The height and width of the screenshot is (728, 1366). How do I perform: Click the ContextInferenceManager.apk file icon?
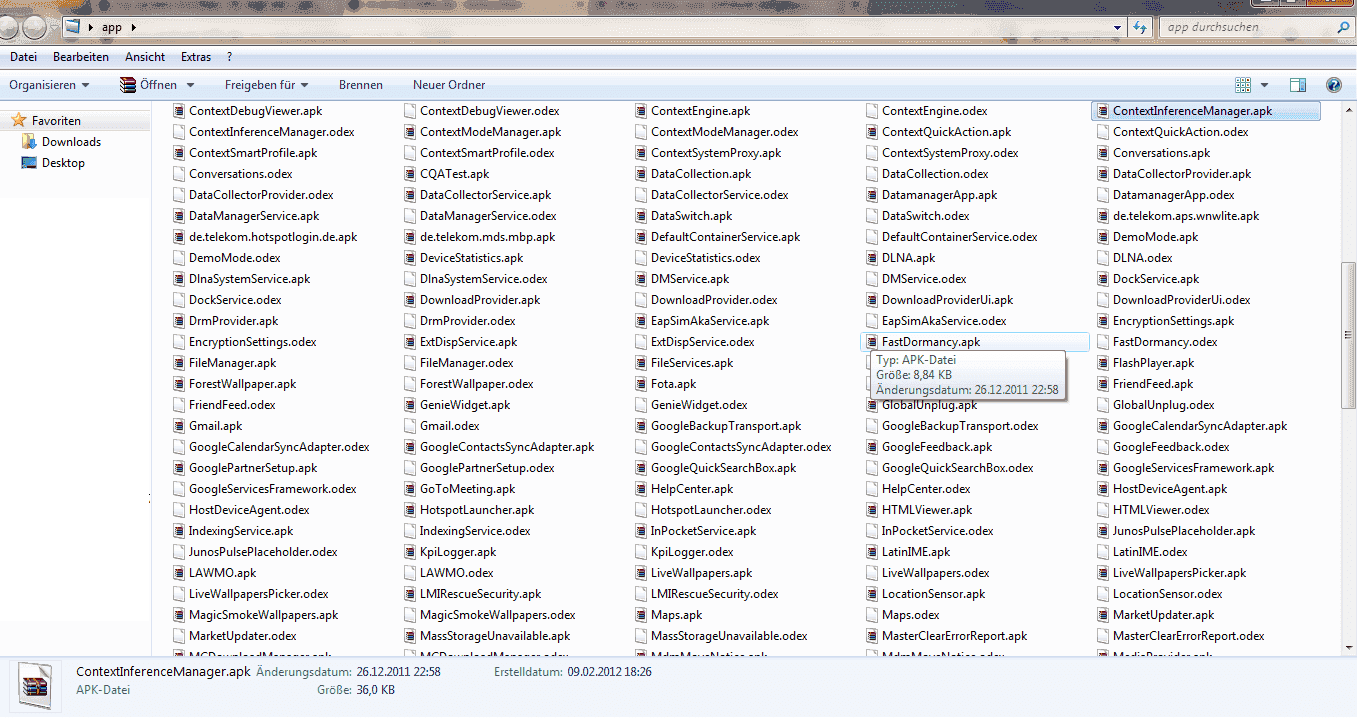tap(1102, 111)
